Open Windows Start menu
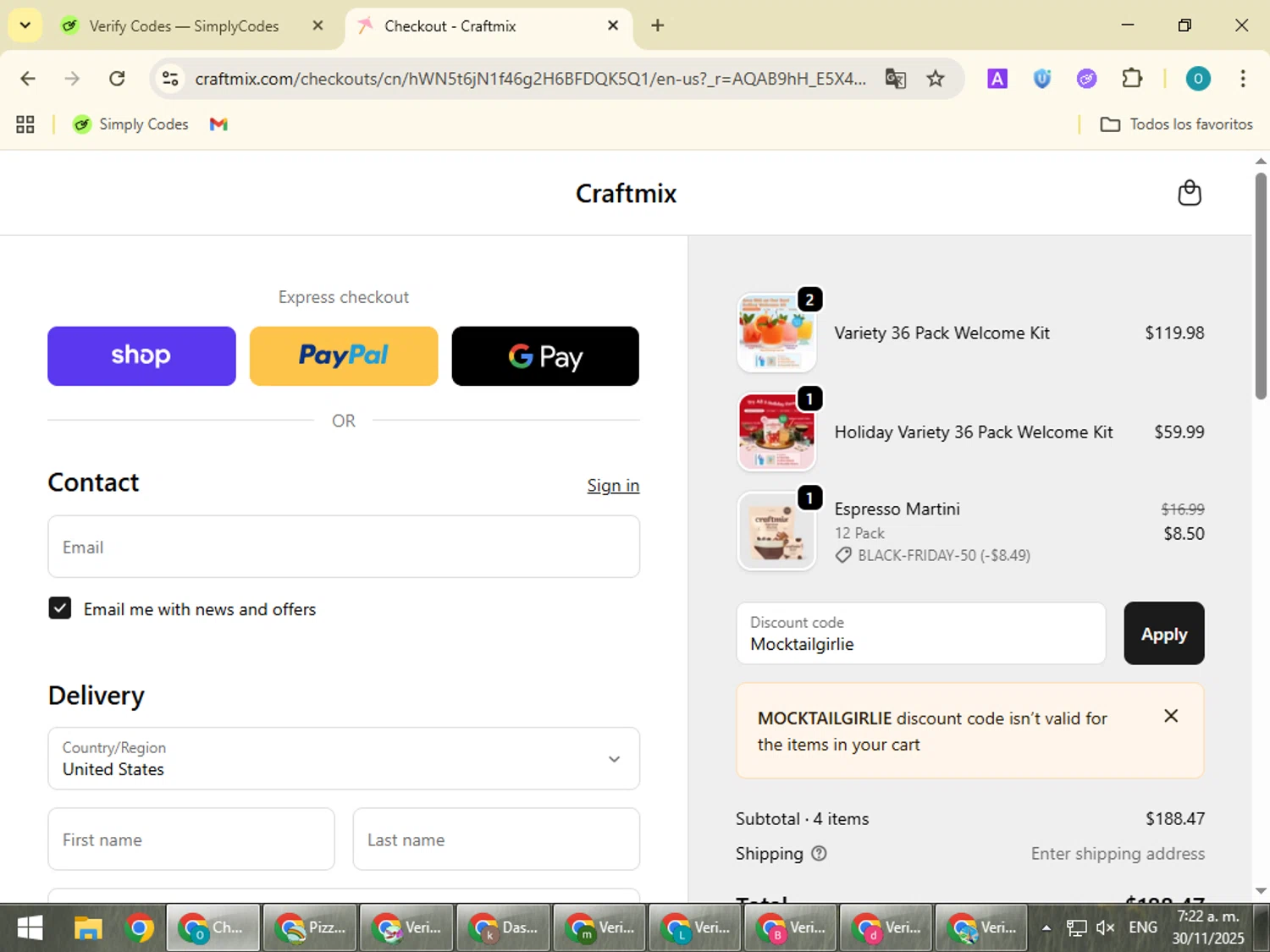 pyautogui.click(x=30, y=928)
